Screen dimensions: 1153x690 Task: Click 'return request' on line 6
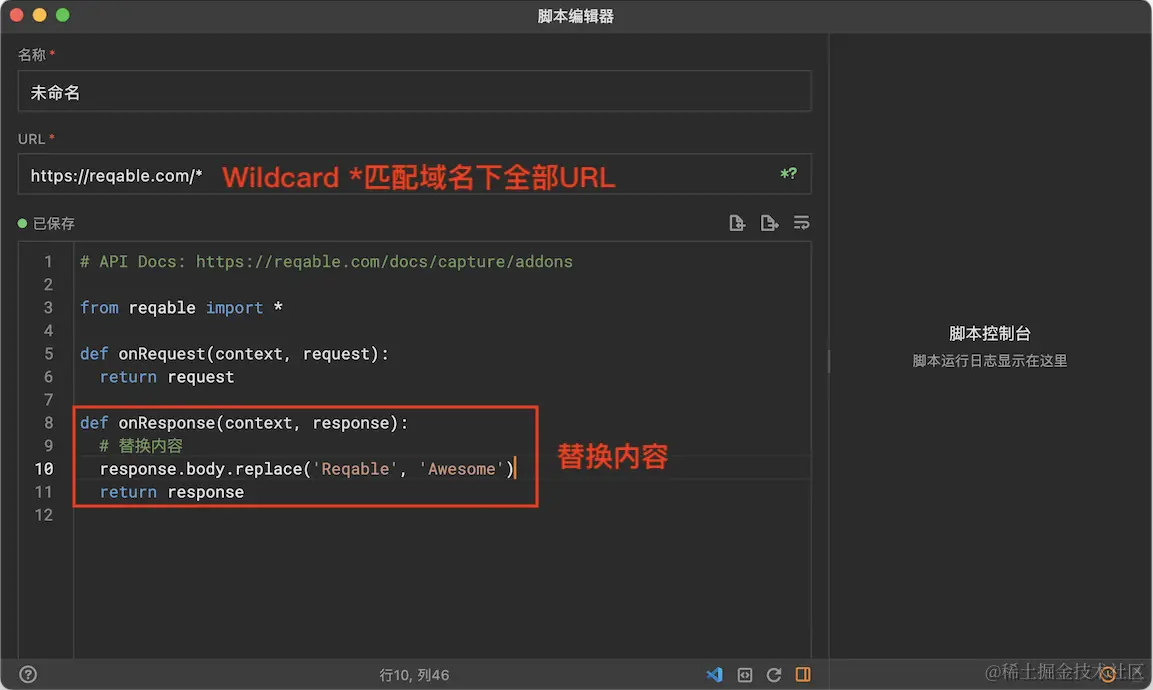tap(166, 377)
